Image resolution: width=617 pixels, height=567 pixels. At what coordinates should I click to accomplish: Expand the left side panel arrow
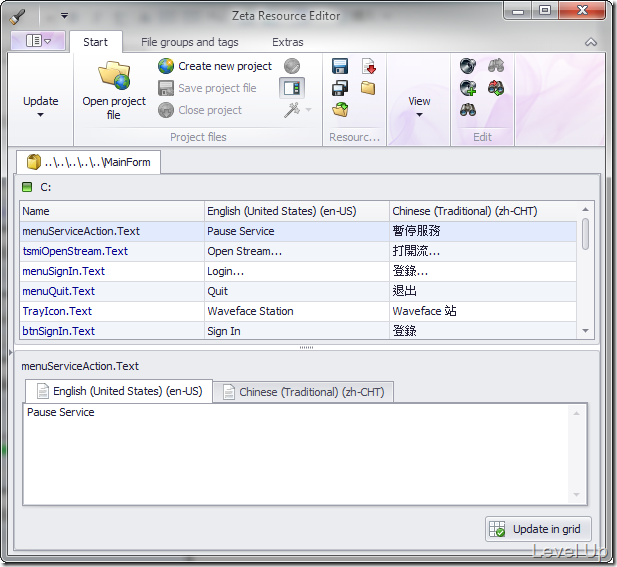(11, 352)
